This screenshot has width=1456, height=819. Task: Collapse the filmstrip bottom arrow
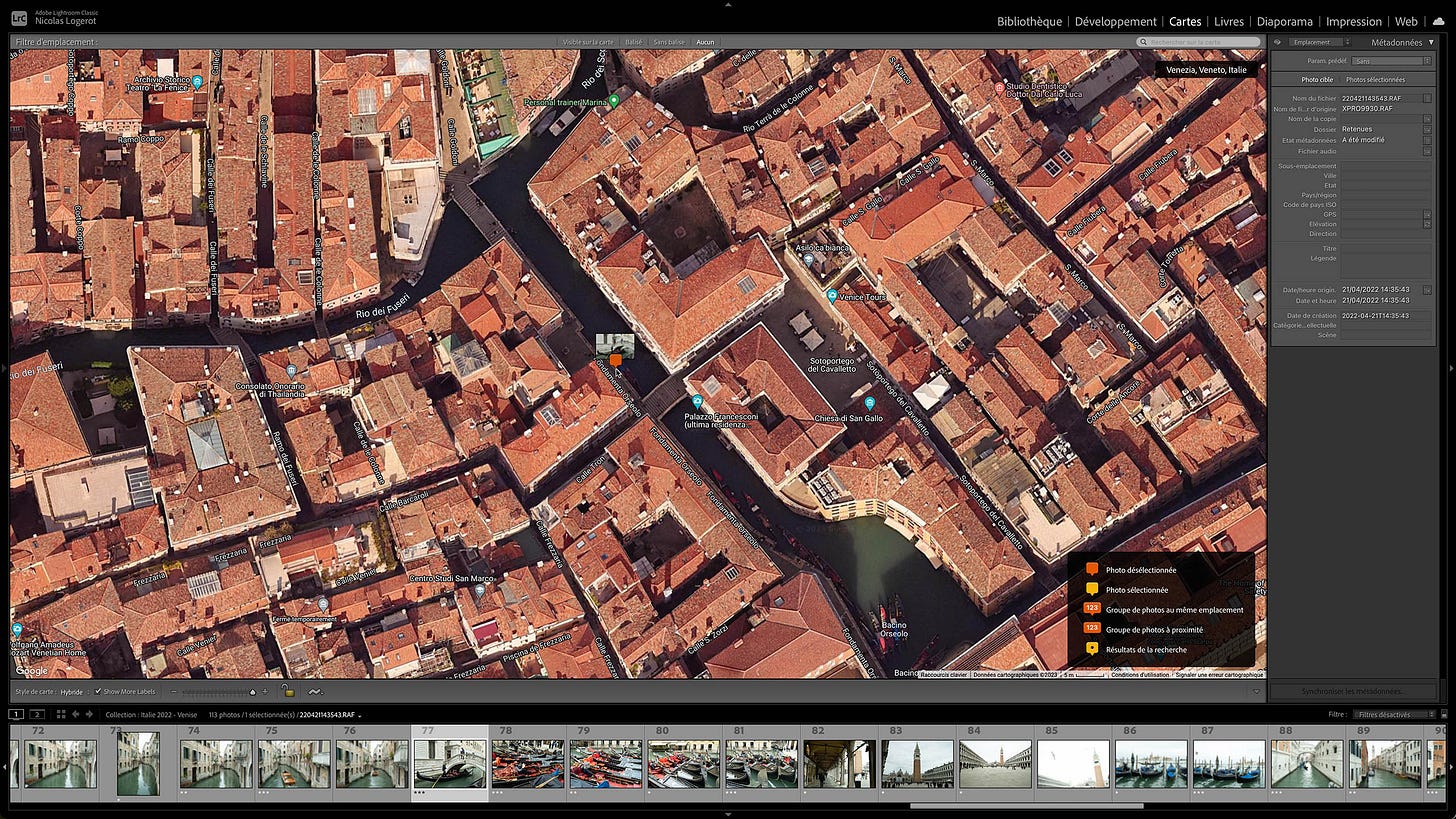point(728,814)
